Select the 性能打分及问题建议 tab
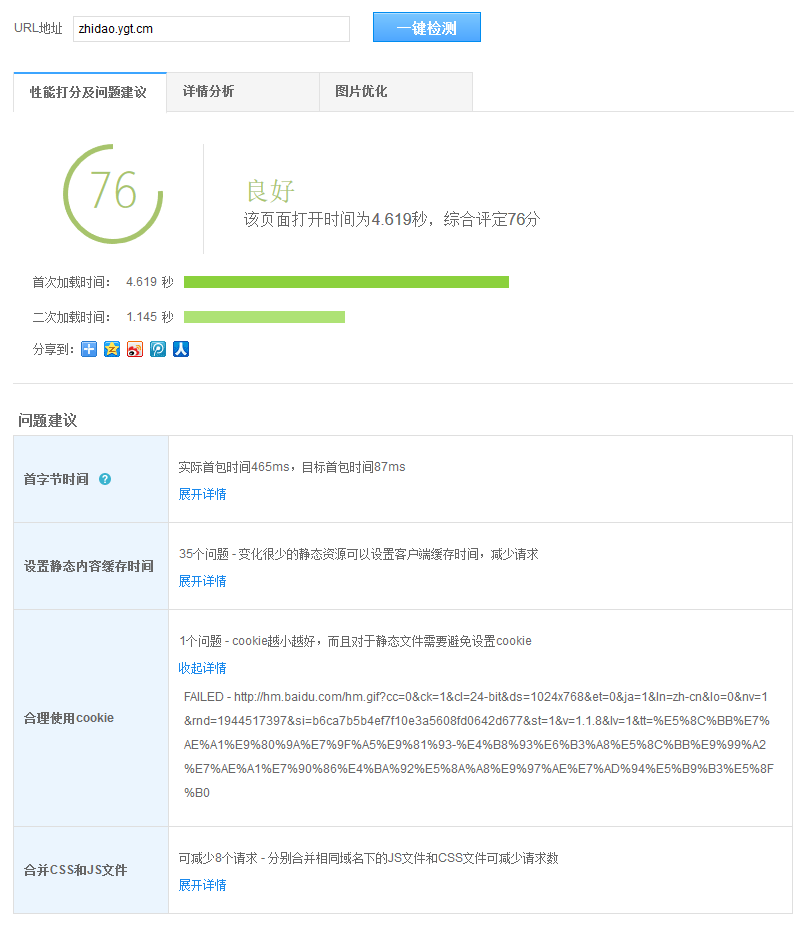Image resolution: width=800 pixels, height=926 pixels. click(89, 92)
